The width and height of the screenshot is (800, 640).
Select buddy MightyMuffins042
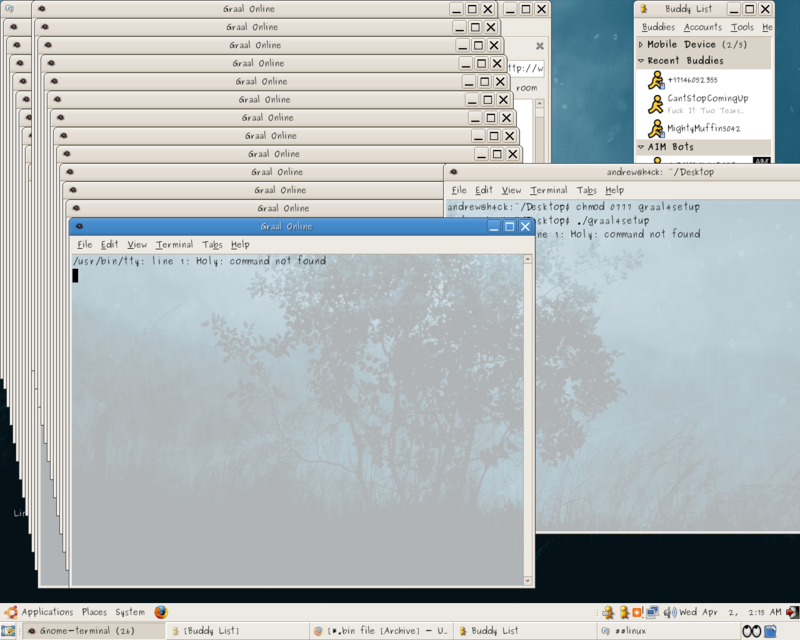705,128
